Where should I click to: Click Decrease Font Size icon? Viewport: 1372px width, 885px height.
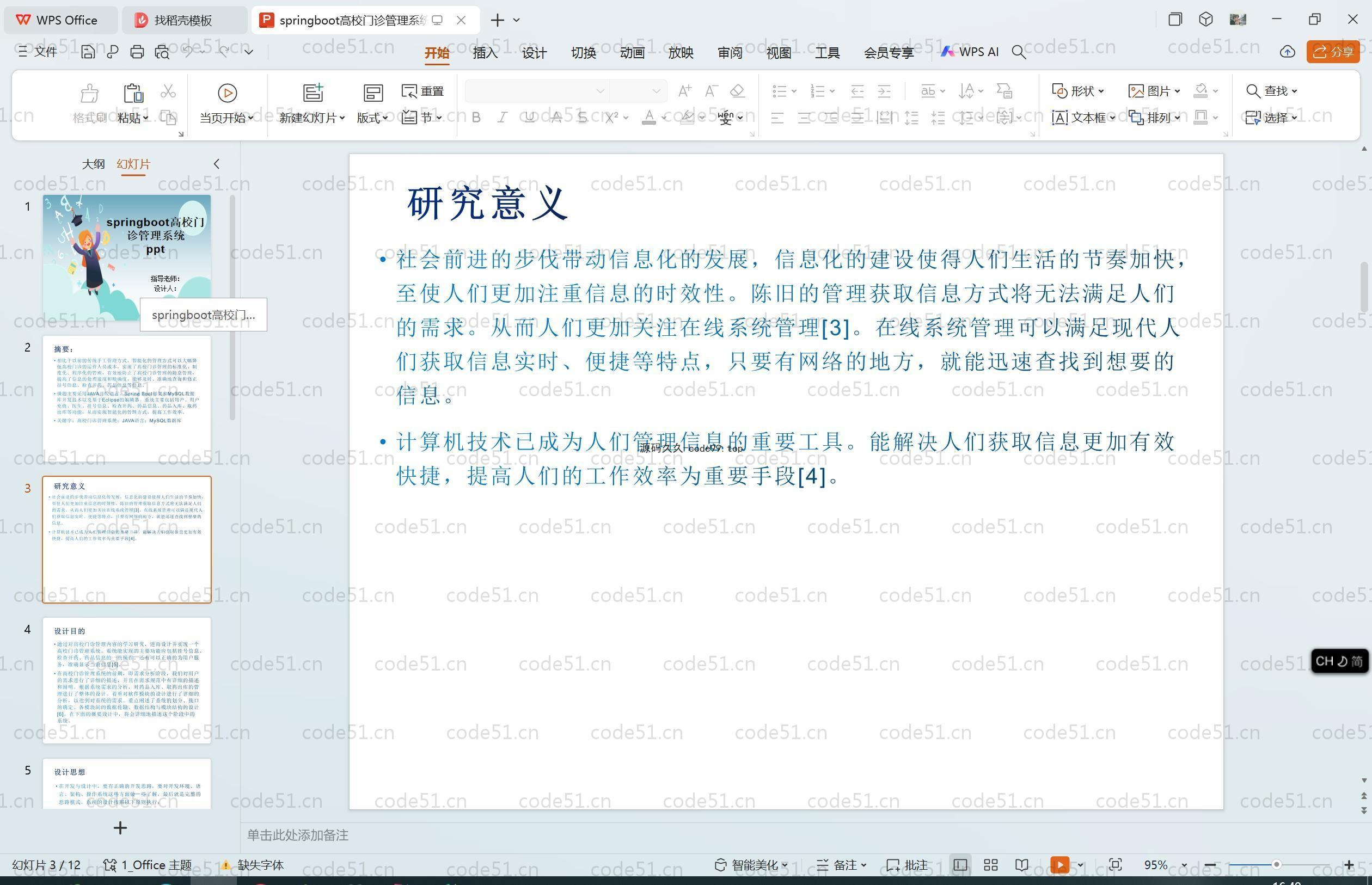711,90
